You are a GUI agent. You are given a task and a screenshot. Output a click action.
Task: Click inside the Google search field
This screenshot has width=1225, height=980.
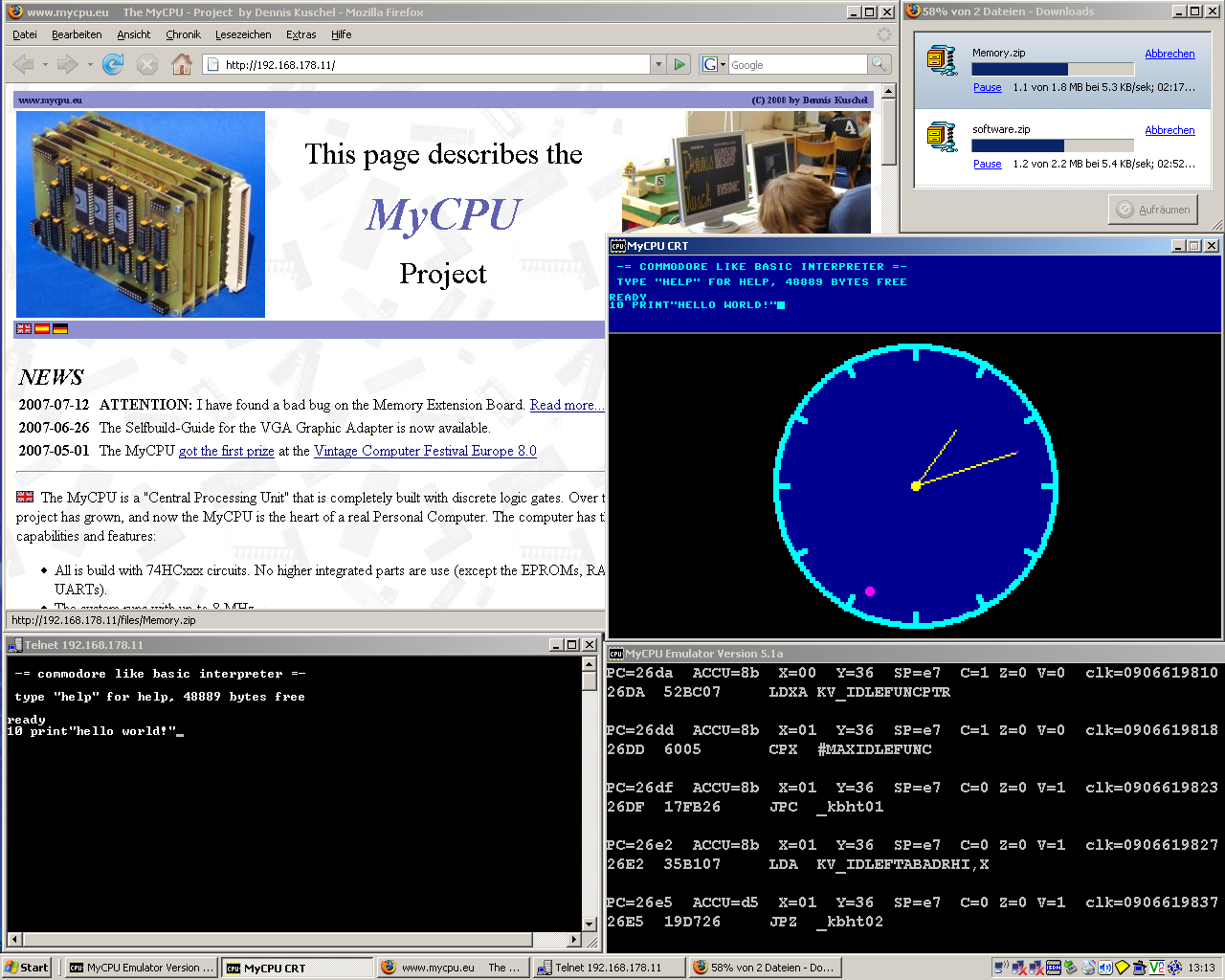(x=797, y=65)
